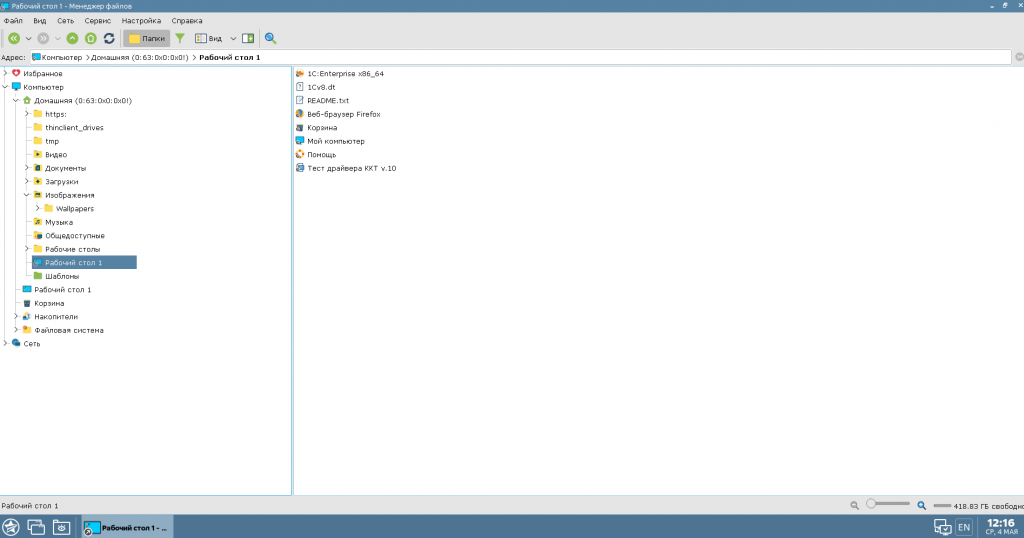Viewport: 1024px width, 538px height.
Task: Select the Видео folder icon
Action: click(x=38, y=154)
